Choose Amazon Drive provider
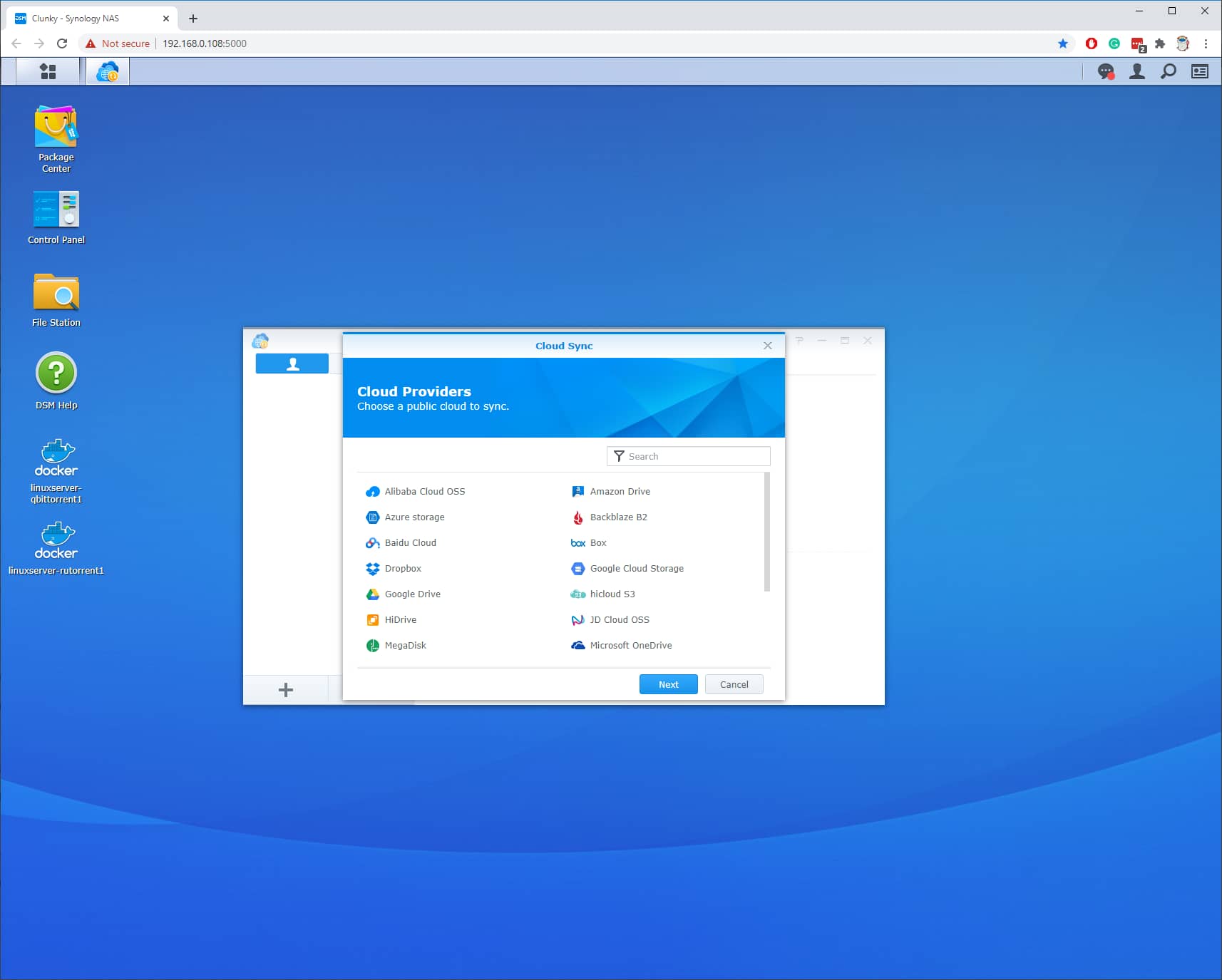 [611, 491]
